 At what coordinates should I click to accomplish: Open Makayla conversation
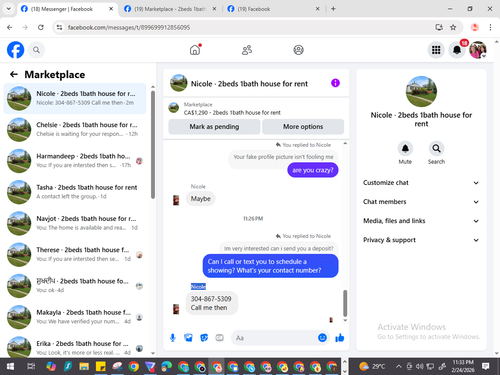point(75,317)
